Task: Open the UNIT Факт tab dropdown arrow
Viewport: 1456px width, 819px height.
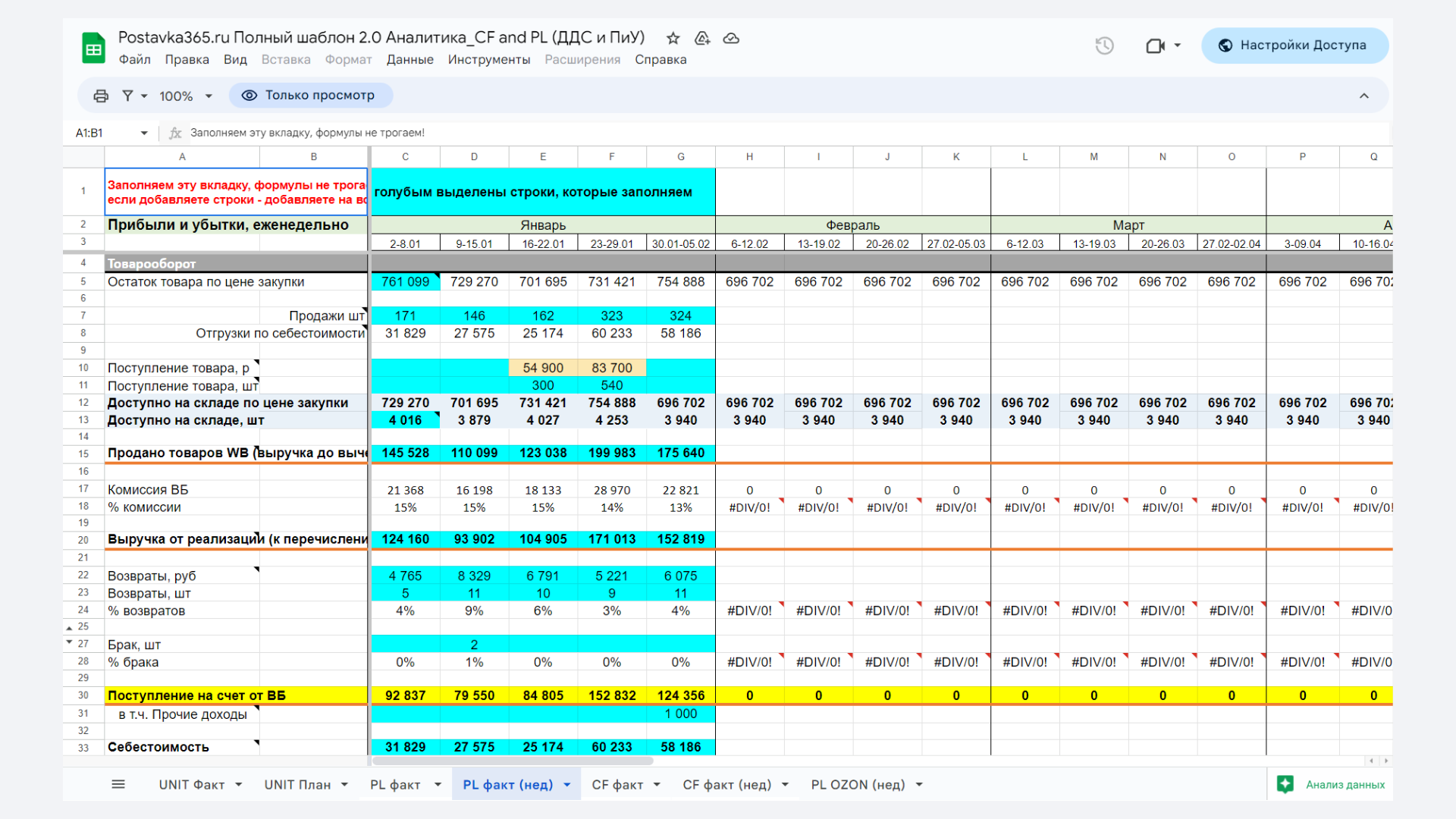Action: coord(239,785)
